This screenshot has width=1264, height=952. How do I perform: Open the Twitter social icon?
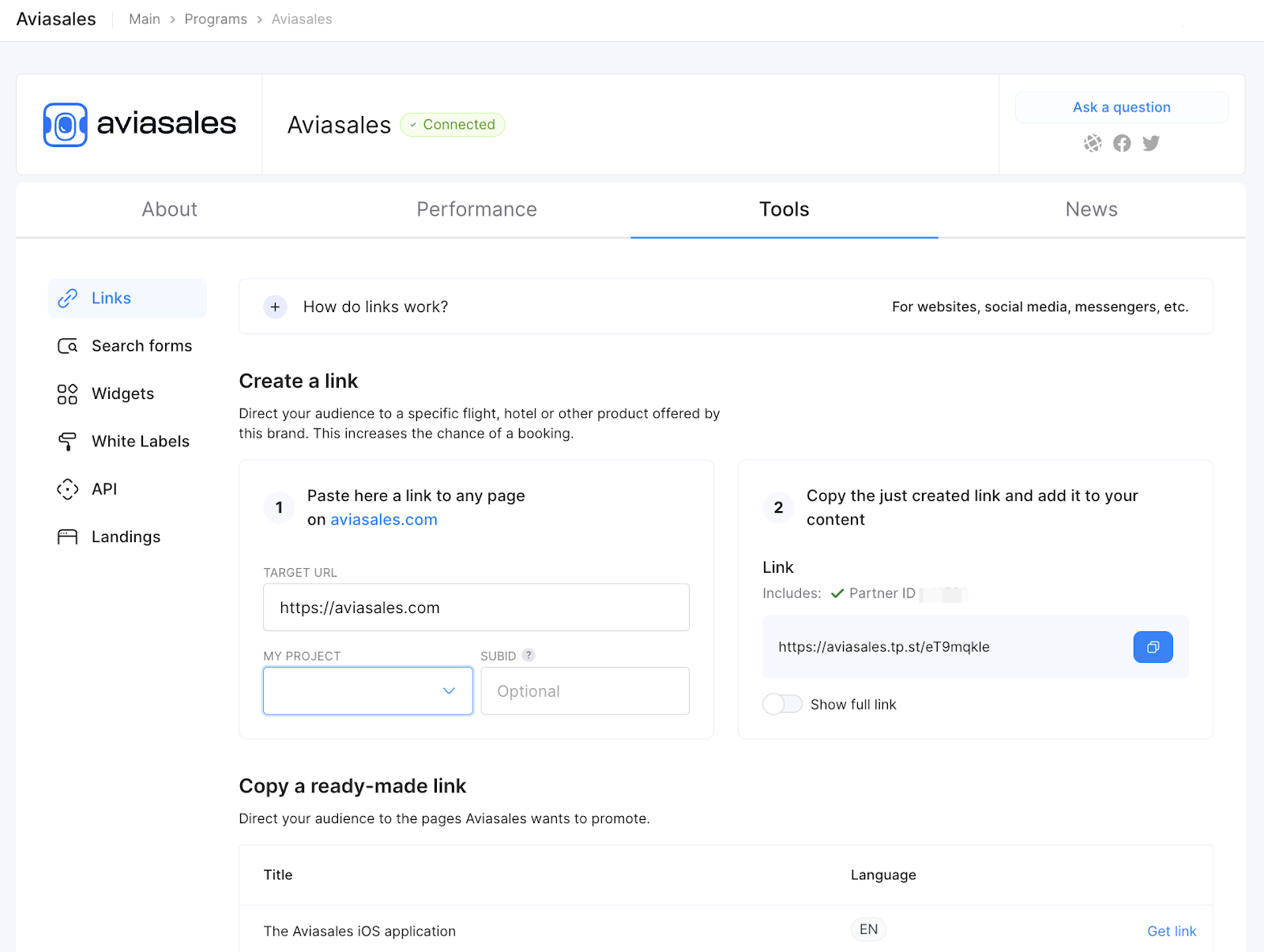tap(1151, 143)
